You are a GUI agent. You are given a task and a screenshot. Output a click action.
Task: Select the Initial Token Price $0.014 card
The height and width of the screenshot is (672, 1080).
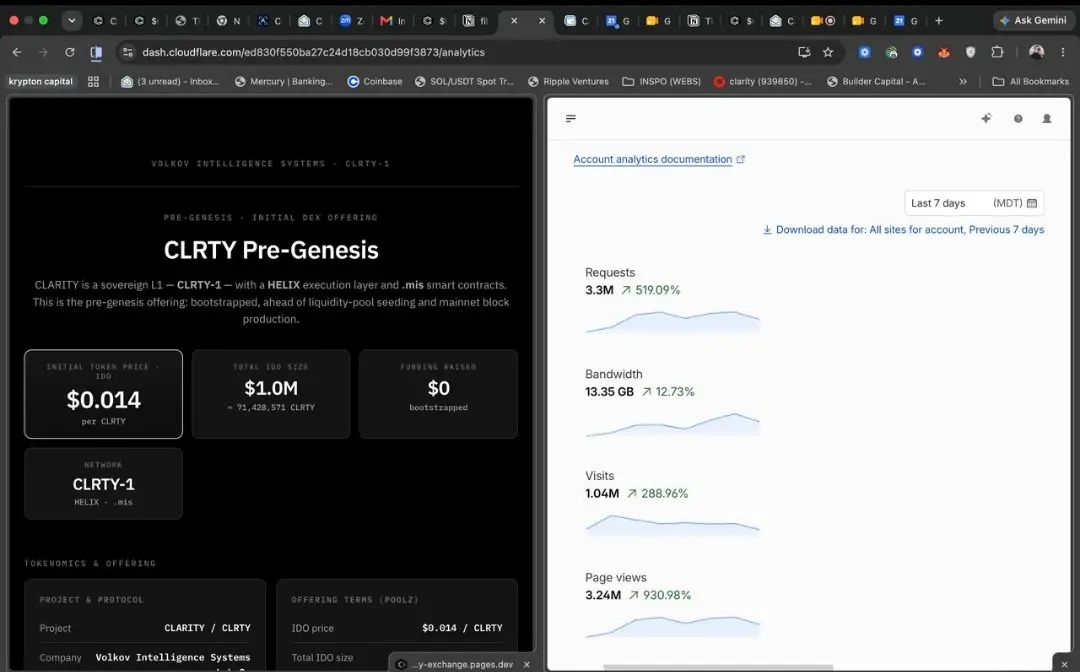click(103, 394)
